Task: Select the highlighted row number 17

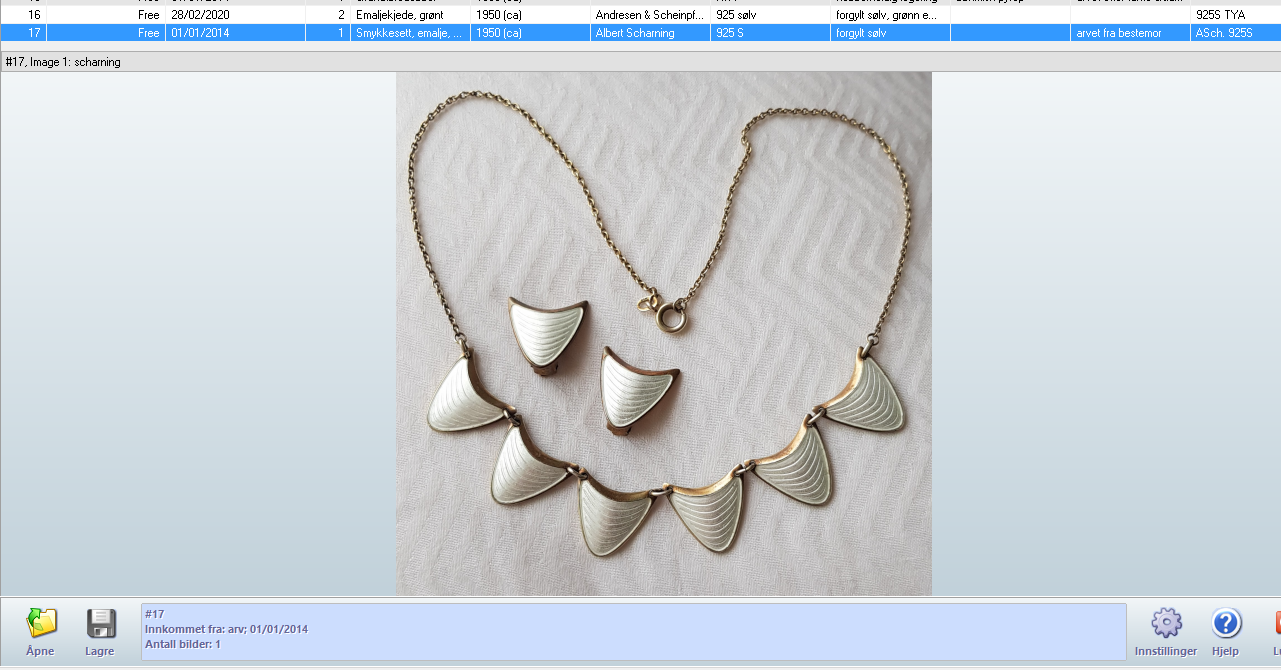Action: (x=34, y=33)
